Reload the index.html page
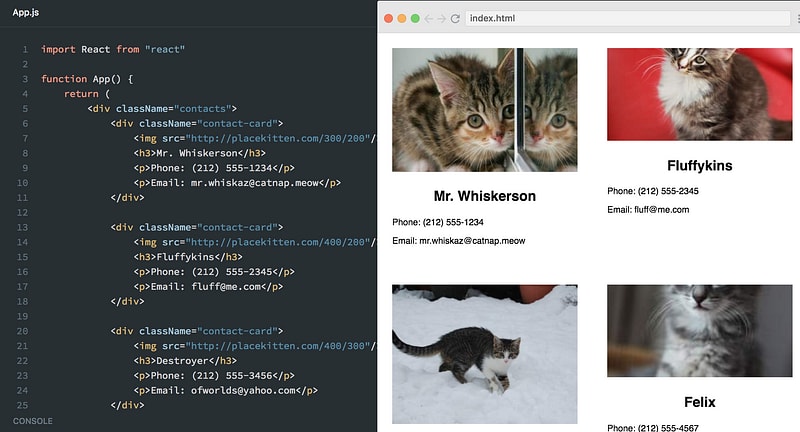Viewport: 800px width, 432px height. (455, 18)
